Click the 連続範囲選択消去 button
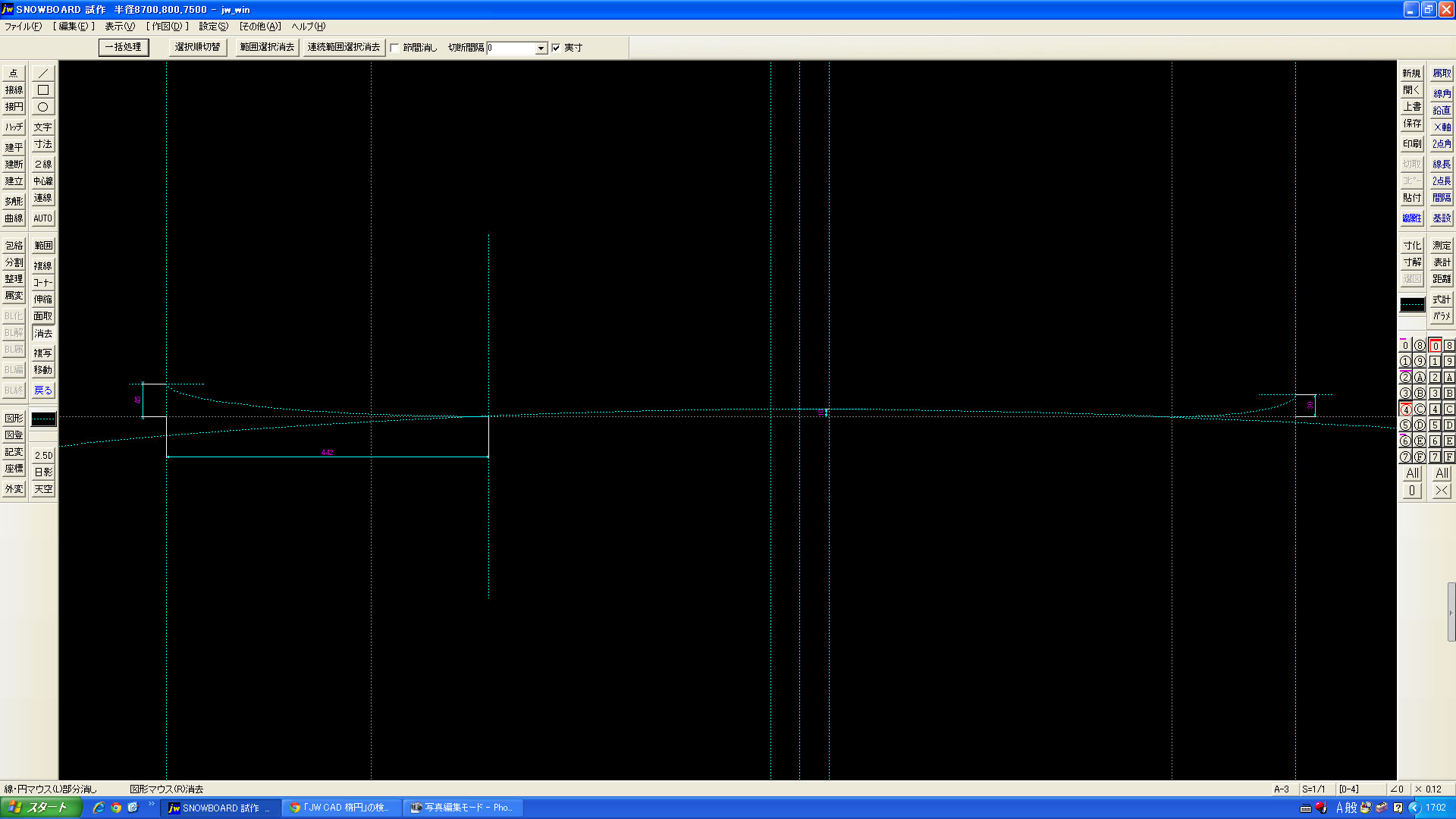 pos(344,47)
